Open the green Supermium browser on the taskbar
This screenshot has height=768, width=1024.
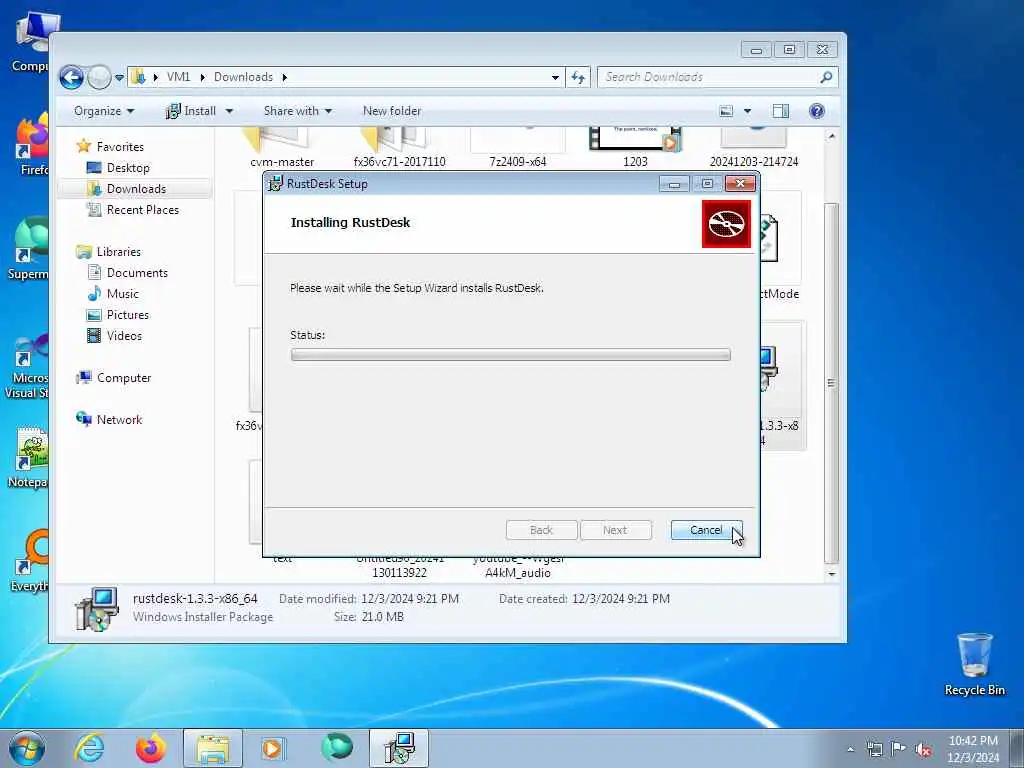[336, 748]
